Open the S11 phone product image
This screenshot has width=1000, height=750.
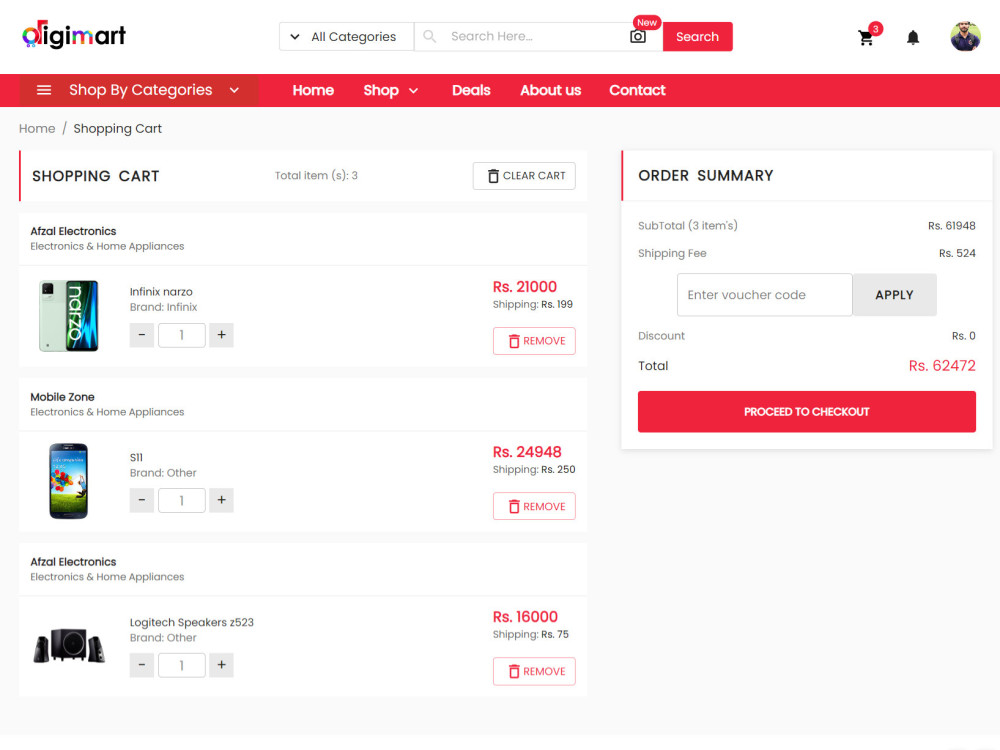point(69,481)
